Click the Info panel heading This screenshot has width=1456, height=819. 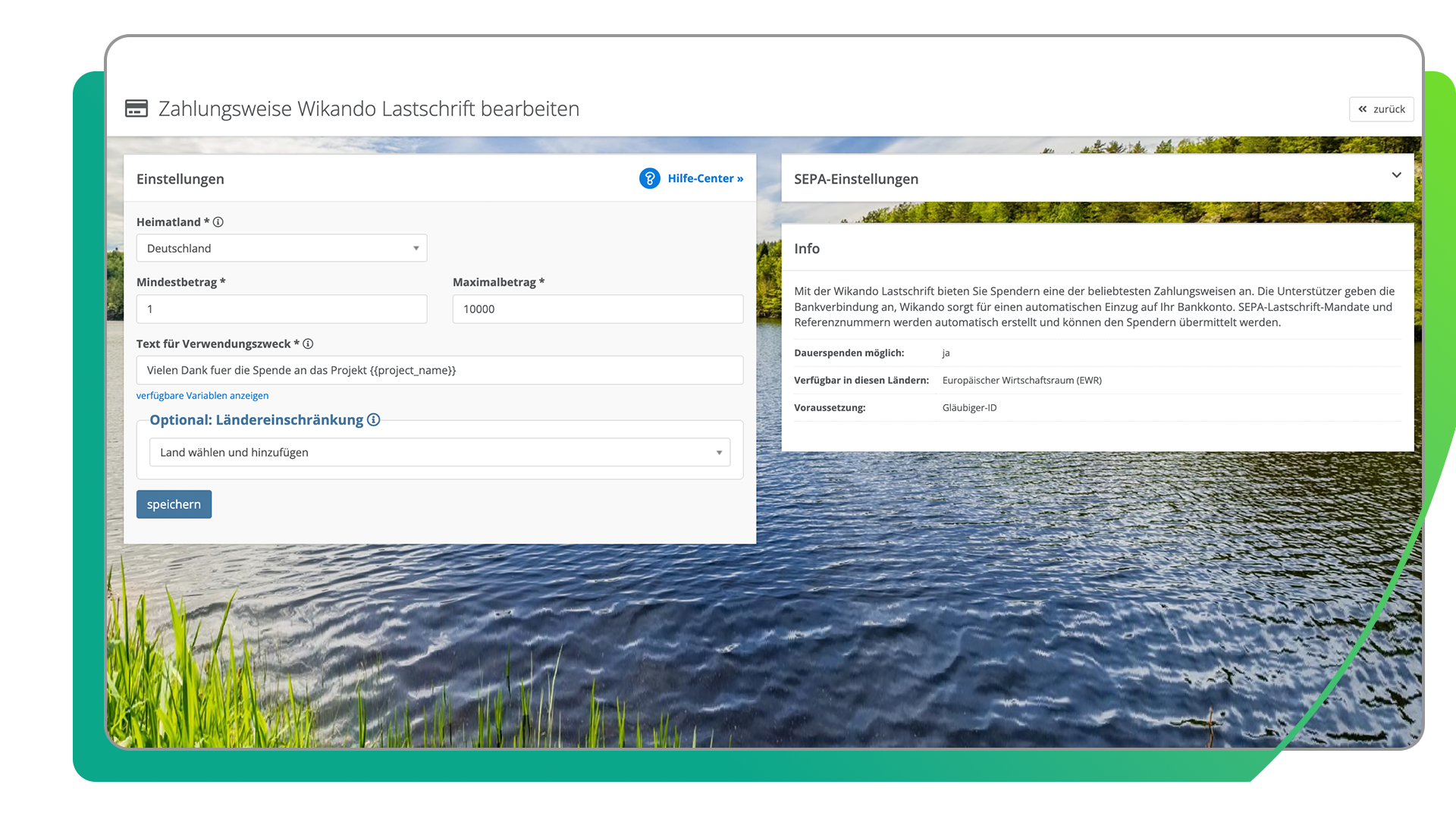pyautogui.click(x=807, y=249)
